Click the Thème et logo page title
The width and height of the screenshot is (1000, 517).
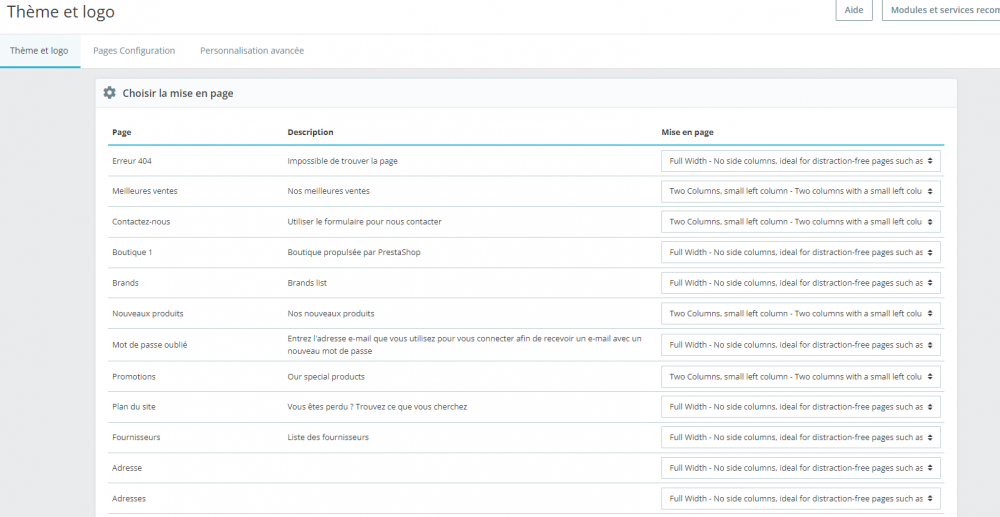[x=61, y=11]
